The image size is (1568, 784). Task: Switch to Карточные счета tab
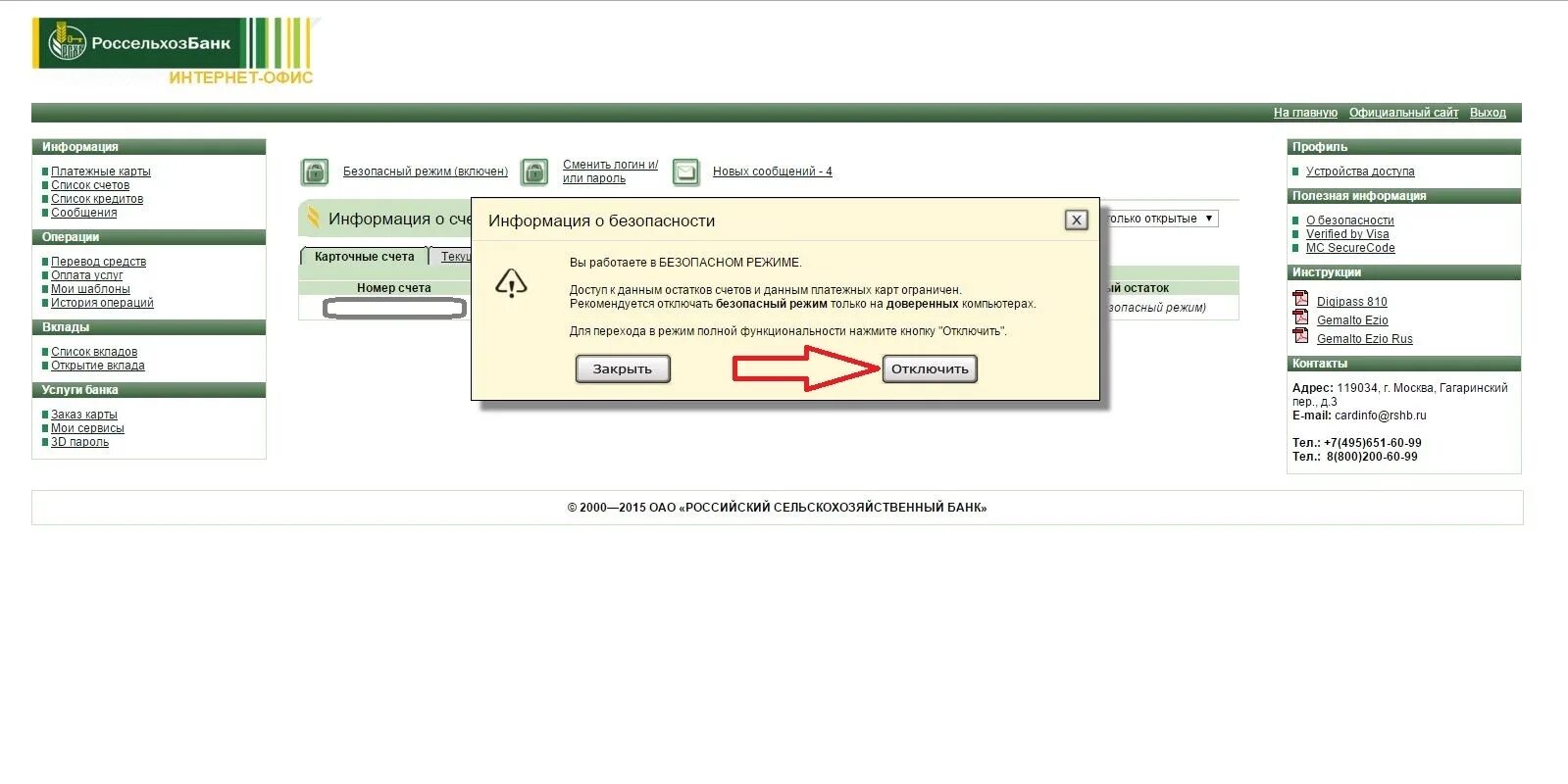point(365,257)
